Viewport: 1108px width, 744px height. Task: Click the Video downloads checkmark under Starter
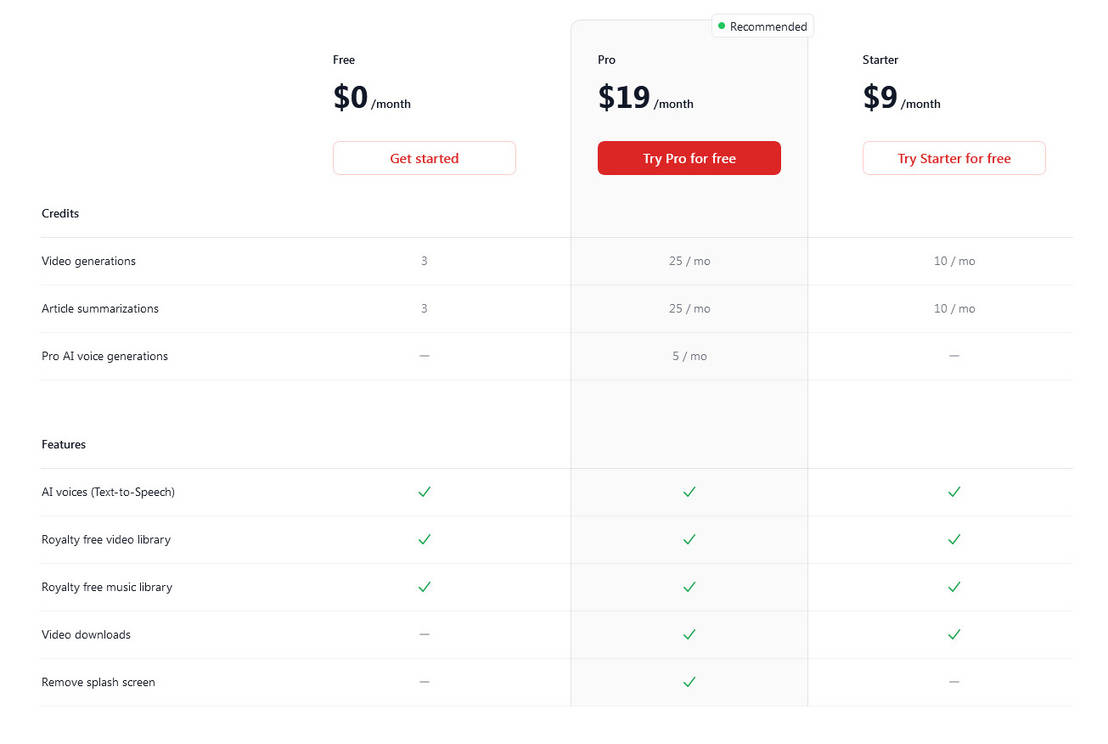953,634
